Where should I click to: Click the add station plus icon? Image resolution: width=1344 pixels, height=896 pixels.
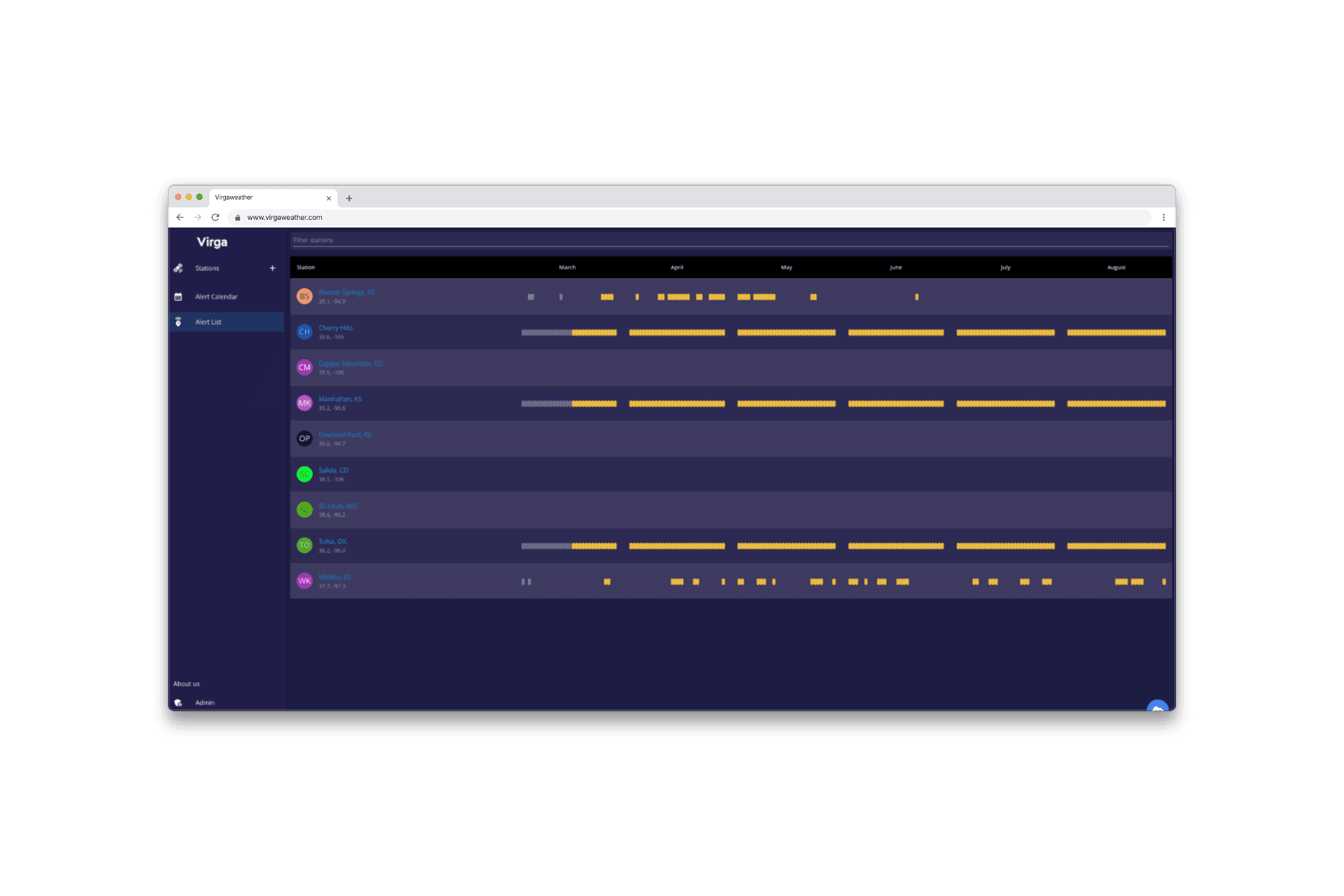pos(272,268)
